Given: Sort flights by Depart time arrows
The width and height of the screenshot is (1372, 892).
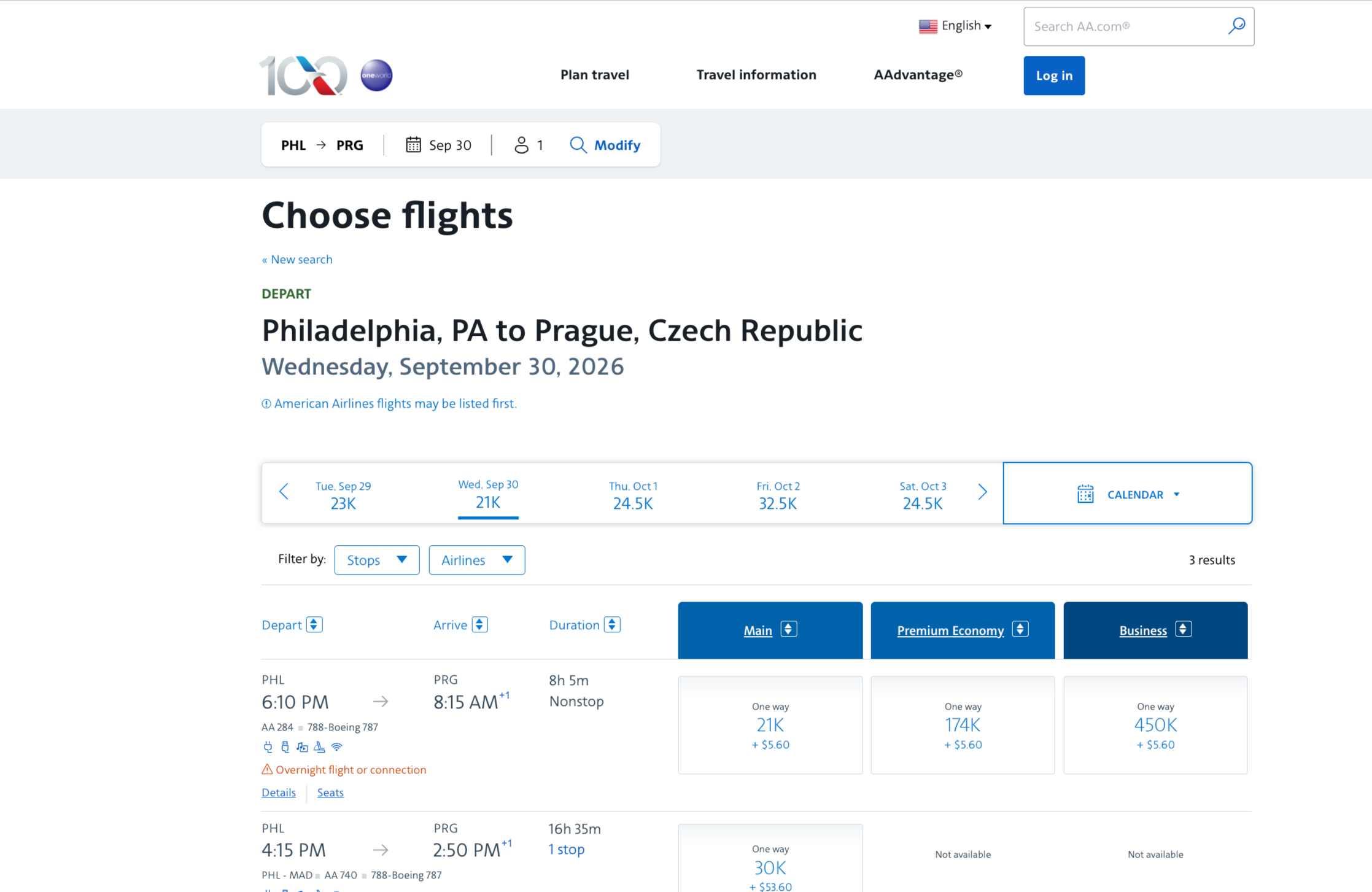Looking at the screenshot, I should (x=314, y=624).
